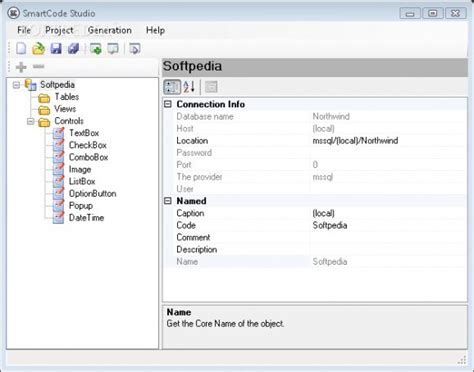474x372 pixels.
Task: Select the Name property label
Action: (187, 262)
